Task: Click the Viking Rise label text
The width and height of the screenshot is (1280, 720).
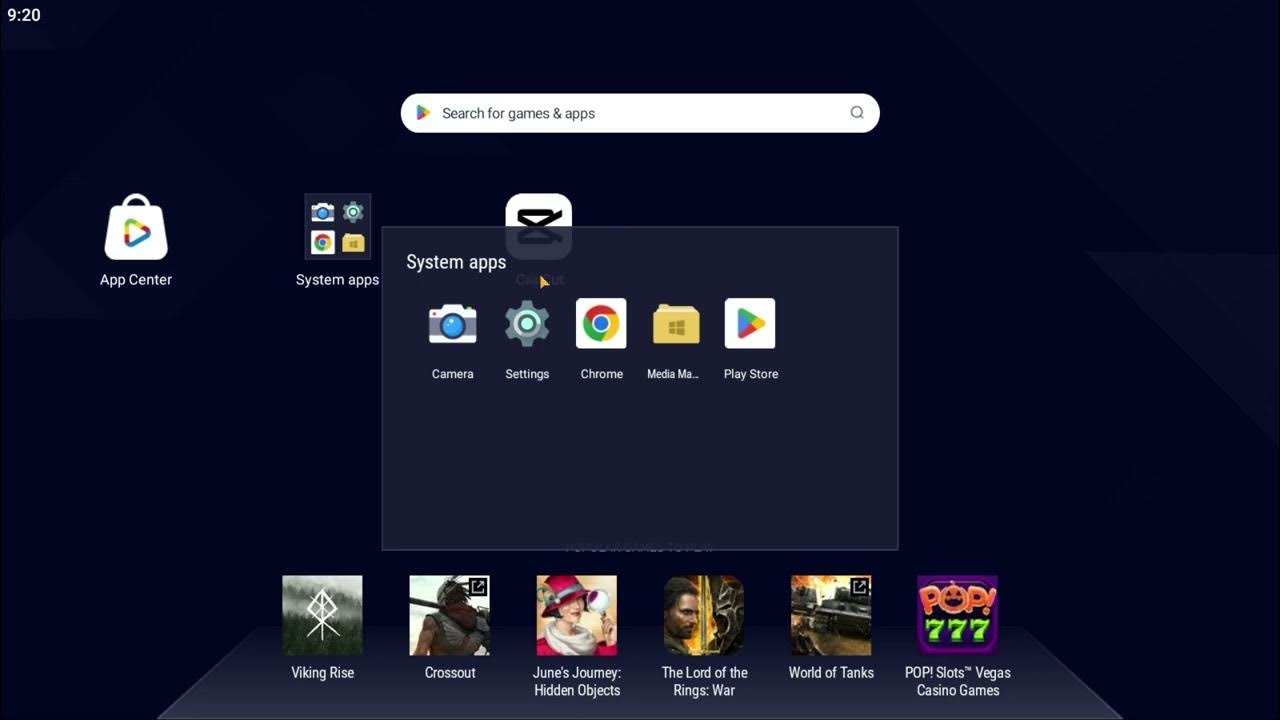Action: point(322,672)
